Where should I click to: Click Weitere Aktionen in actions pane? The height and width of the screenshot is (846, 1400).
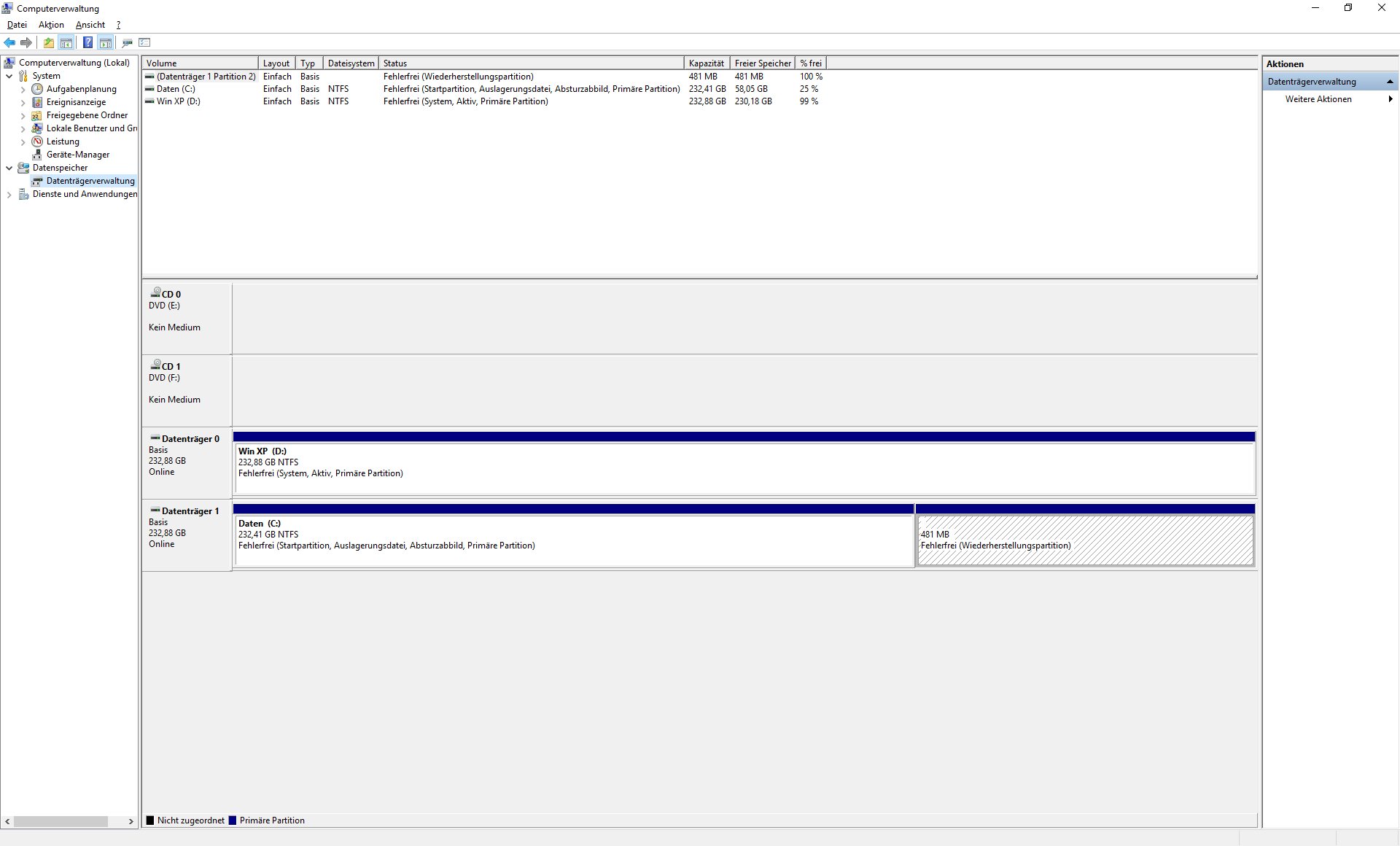[1318, 99]
